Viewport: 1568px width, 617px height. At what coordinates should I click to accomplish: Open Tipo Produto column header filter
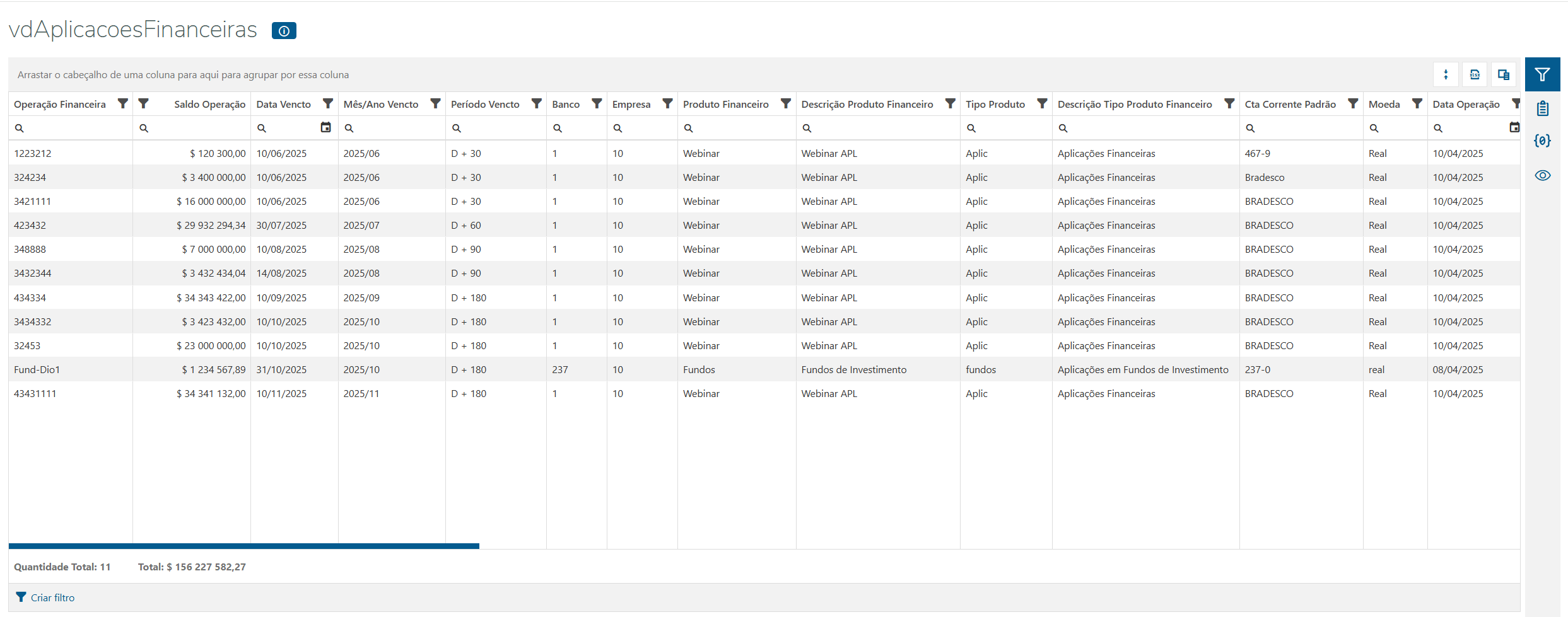pyautogui.click(x=1042, y=104)
